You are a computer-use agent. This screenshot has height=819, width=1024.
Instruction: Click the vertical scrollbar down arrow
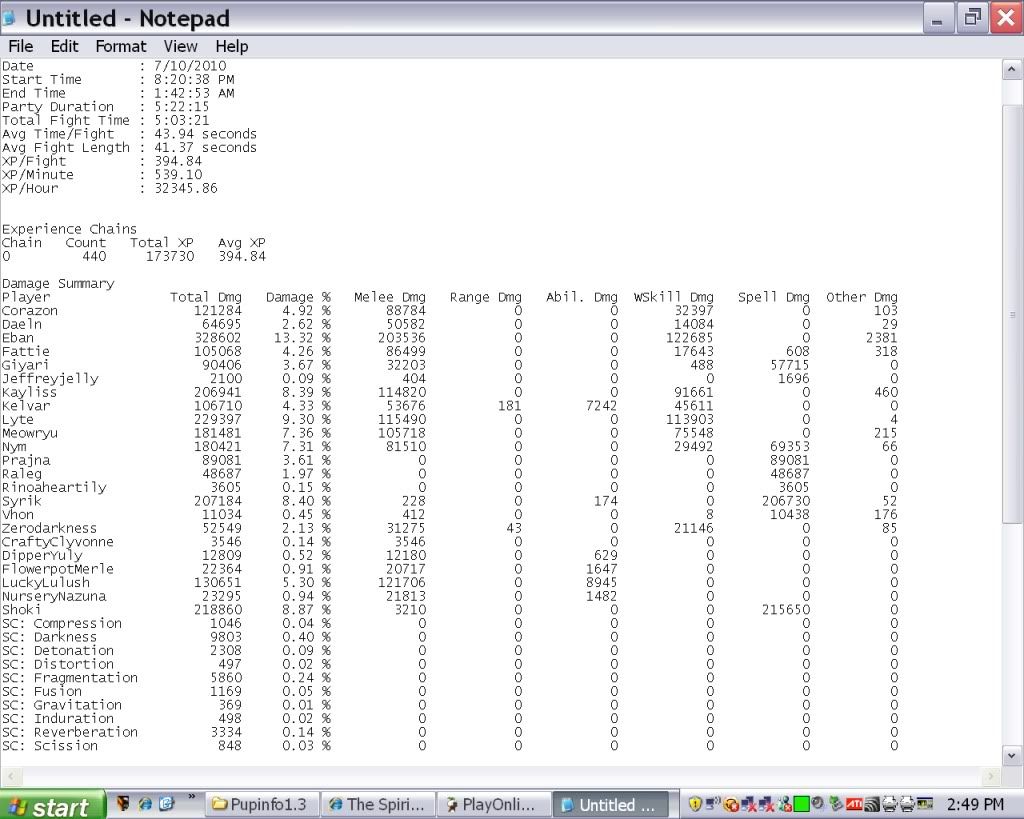[1012, 756]
